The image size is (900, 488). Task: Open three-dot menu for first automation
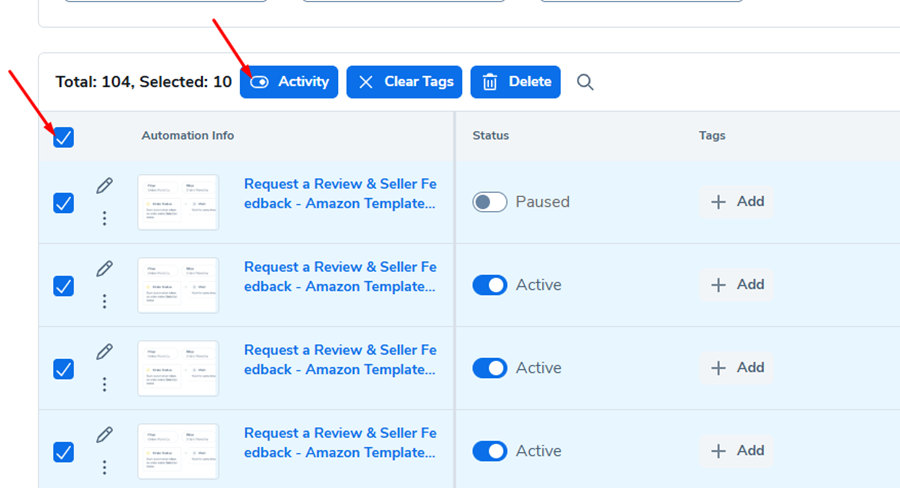coord(104,218)
